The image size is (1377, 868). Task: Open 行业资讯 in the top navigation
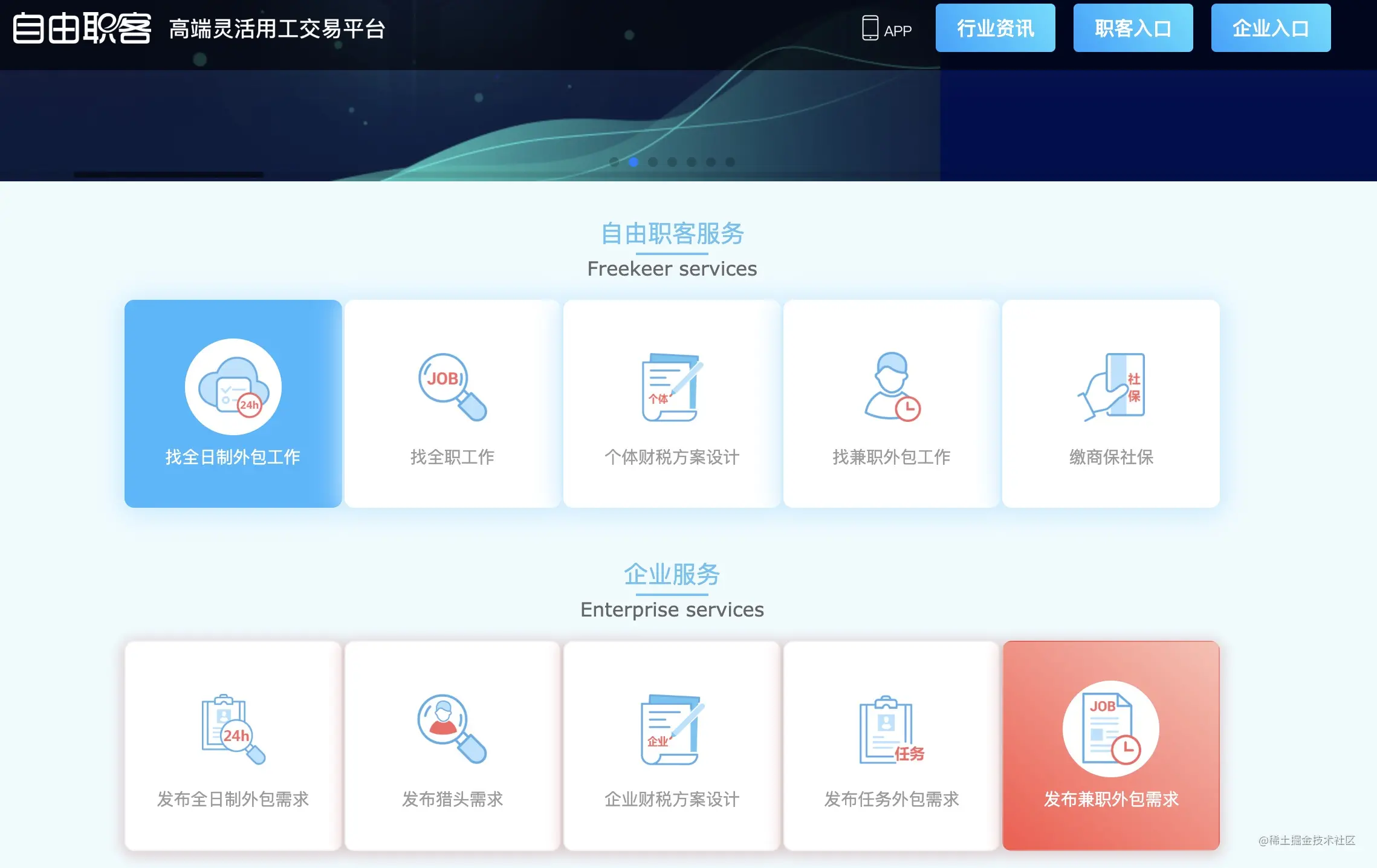pyautogui.click(x=995, y=28)
